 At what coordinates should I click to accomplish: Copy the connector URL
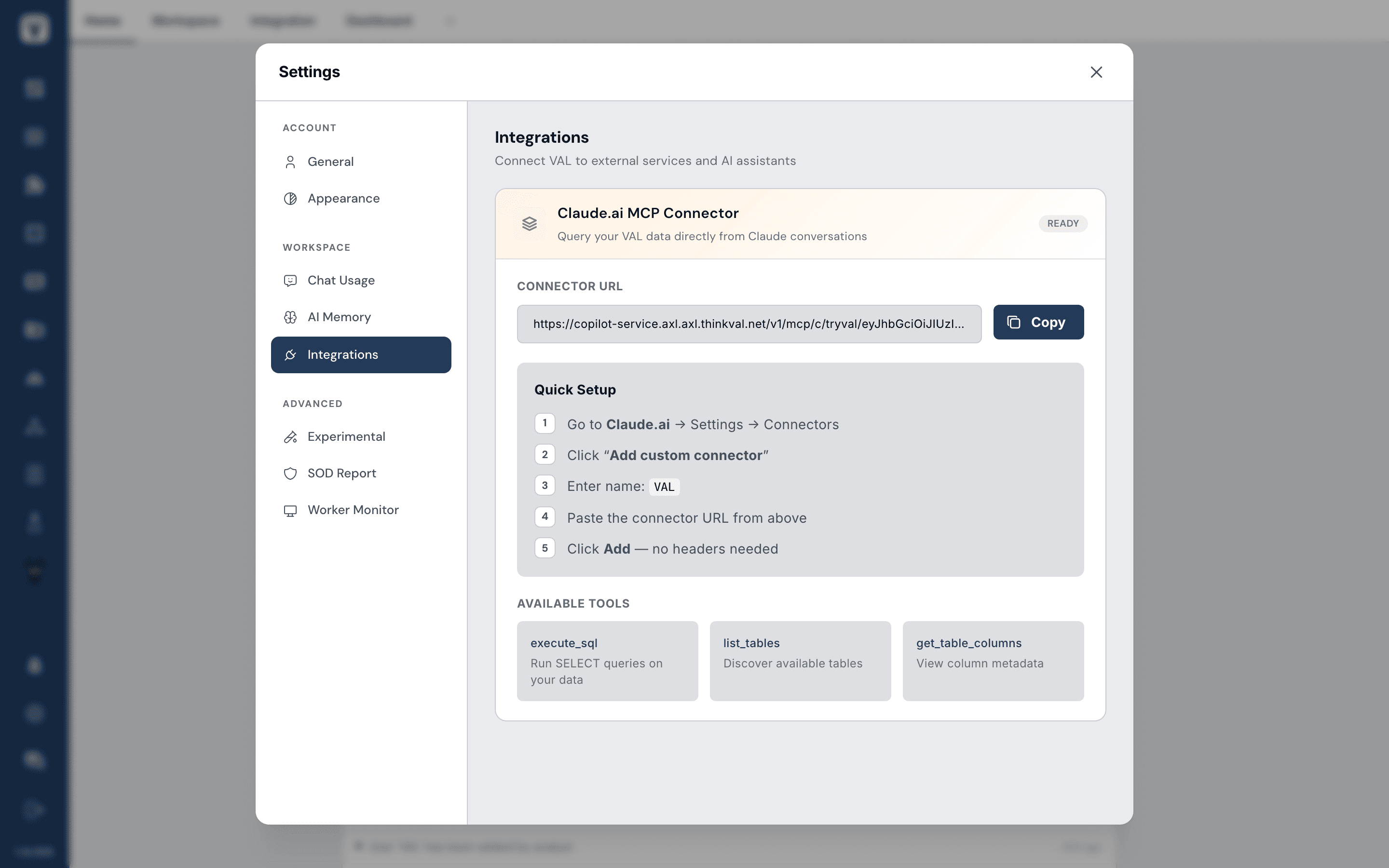(x=1038, y=322)
